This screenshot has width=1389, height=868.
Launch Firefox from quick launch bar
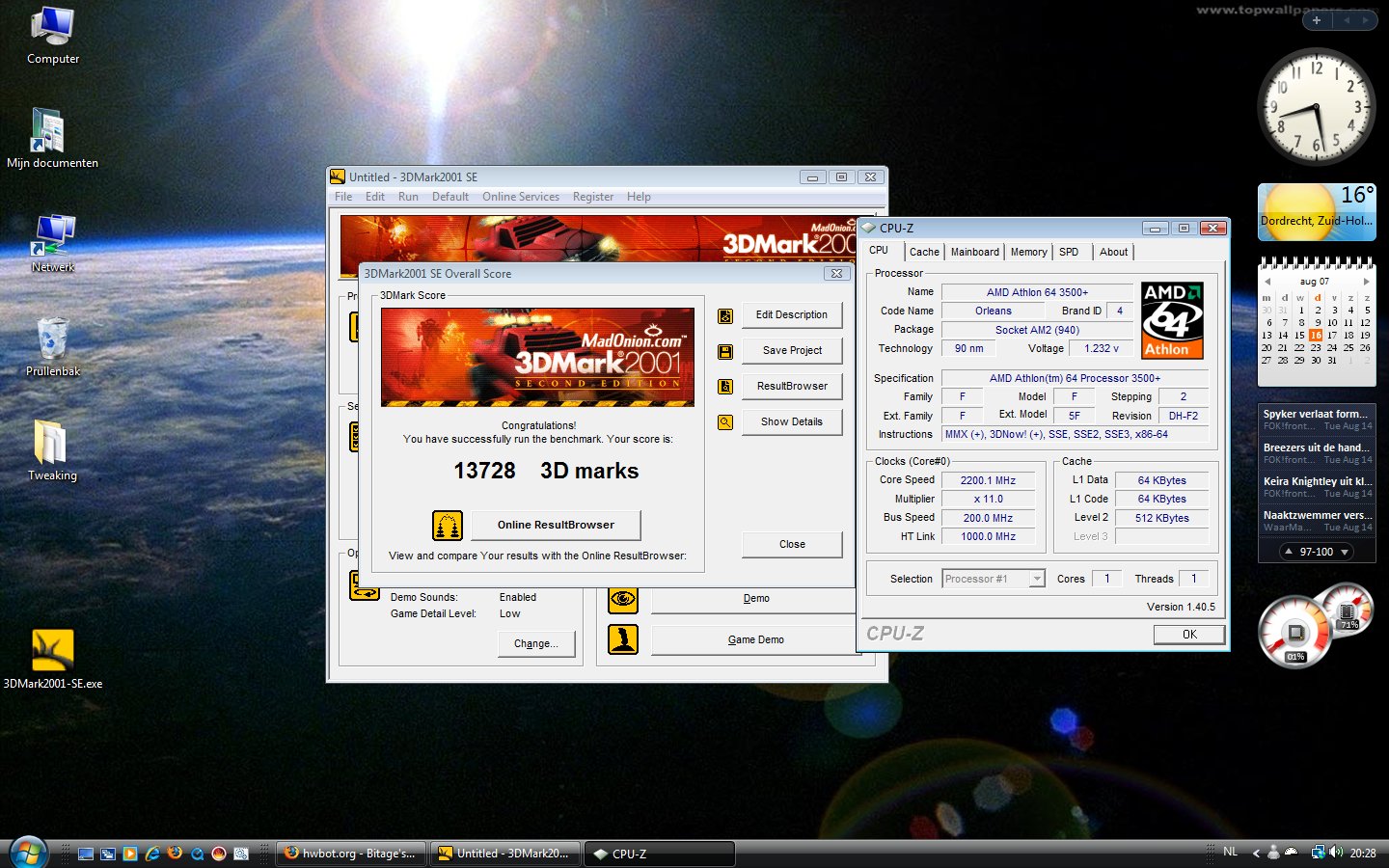(175, 853)
